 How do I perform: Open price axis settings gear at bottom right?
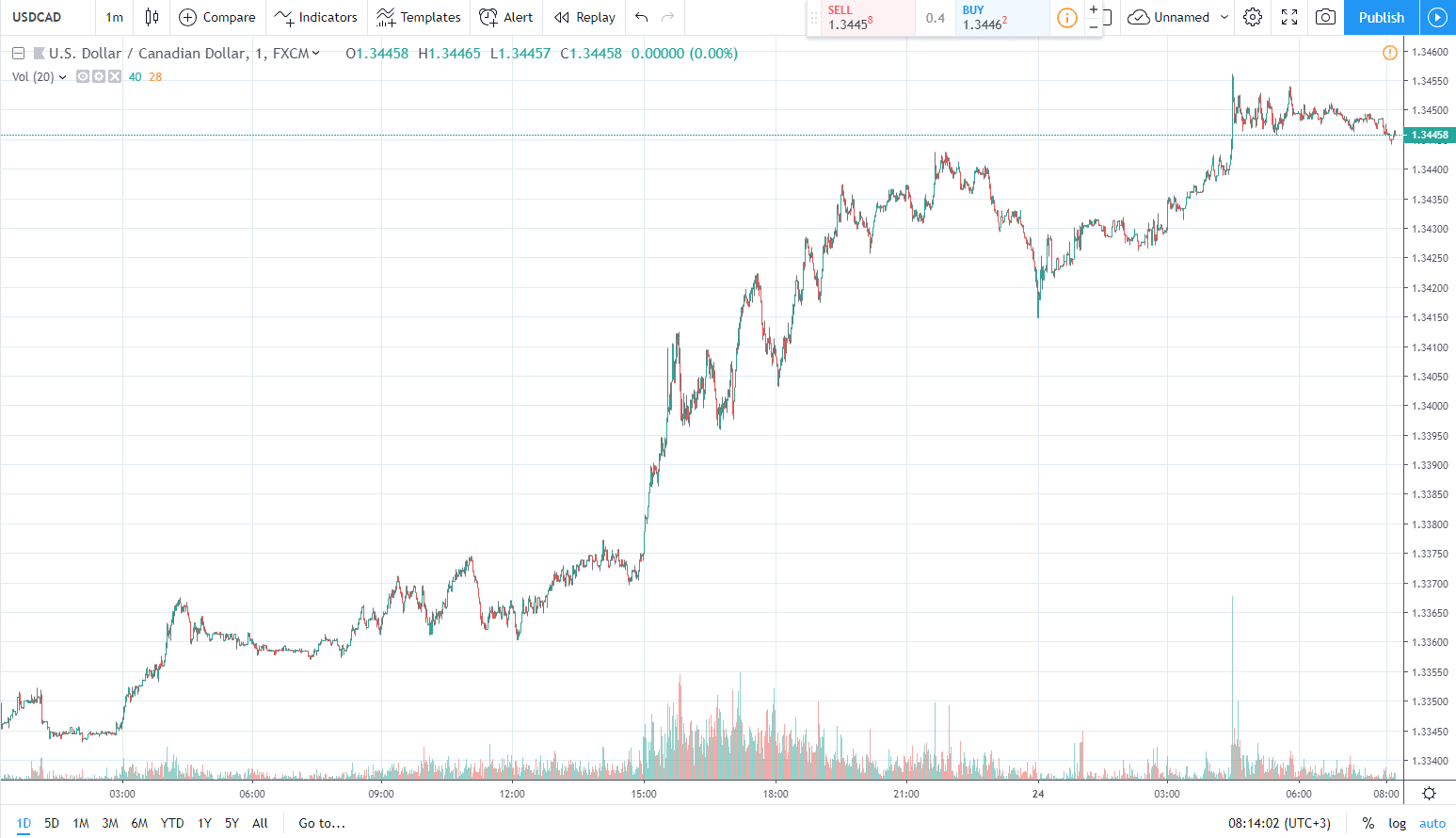coord(1429,794)
